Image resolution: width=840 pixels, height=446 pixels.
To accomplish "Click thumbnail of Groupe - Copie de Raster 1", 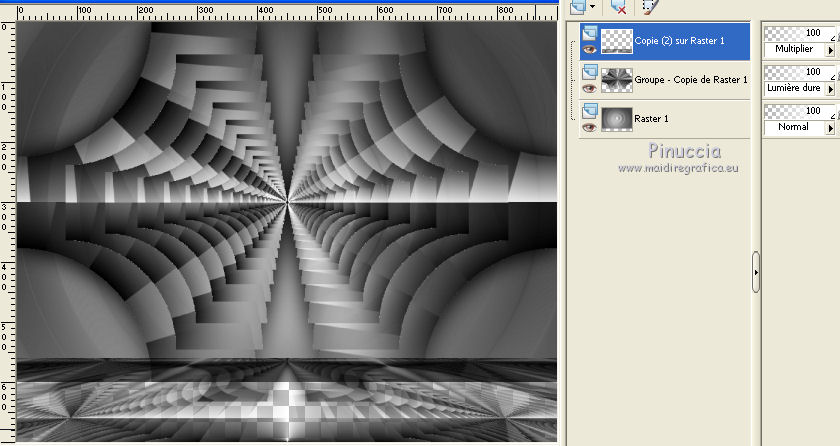I will [x=617, y=80].
